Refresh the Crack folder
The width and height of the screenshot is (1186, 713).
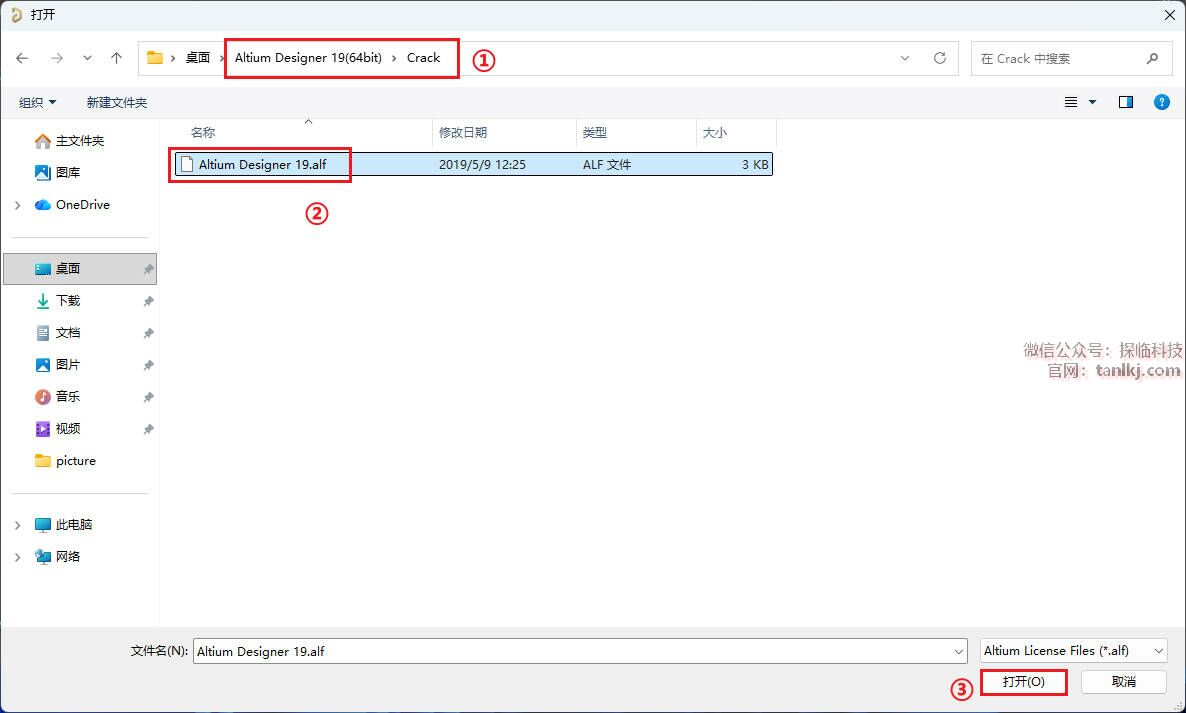point(939,58)
